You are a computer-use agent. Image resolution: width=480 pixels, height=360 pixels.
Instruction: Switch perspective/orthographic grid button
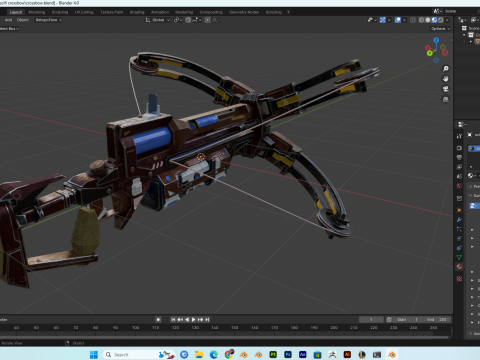(446, 99)
